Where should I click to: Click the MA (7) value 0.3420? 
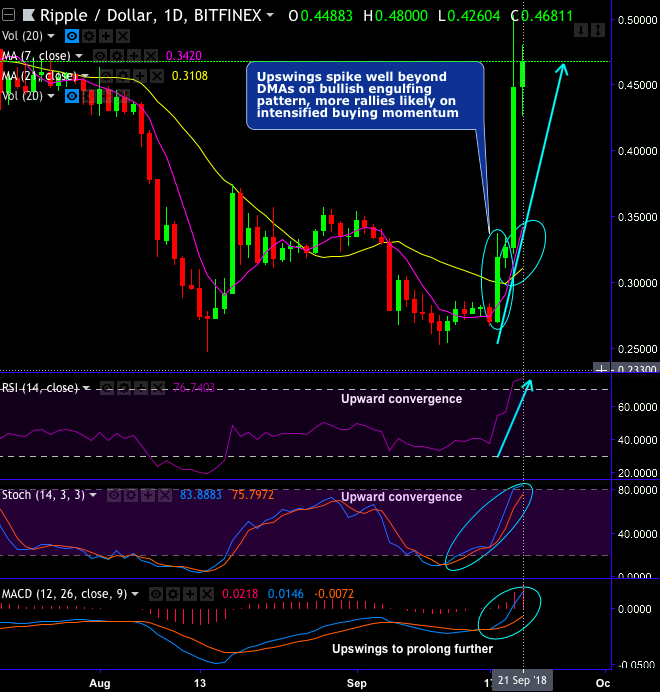[x=183, y=56]
